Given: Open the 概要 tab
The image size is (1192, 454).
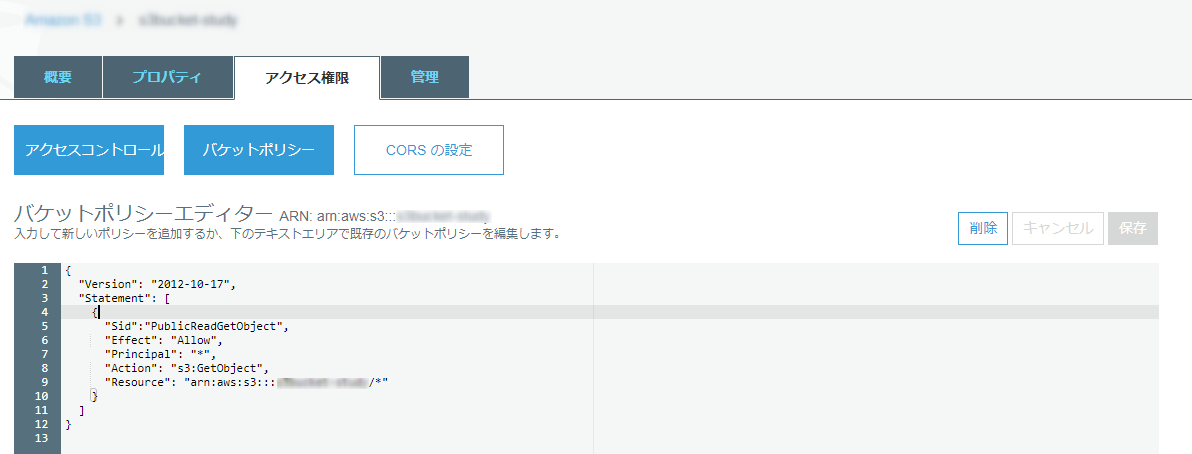Looking at the screenshot, I should [x=58, y=78].
